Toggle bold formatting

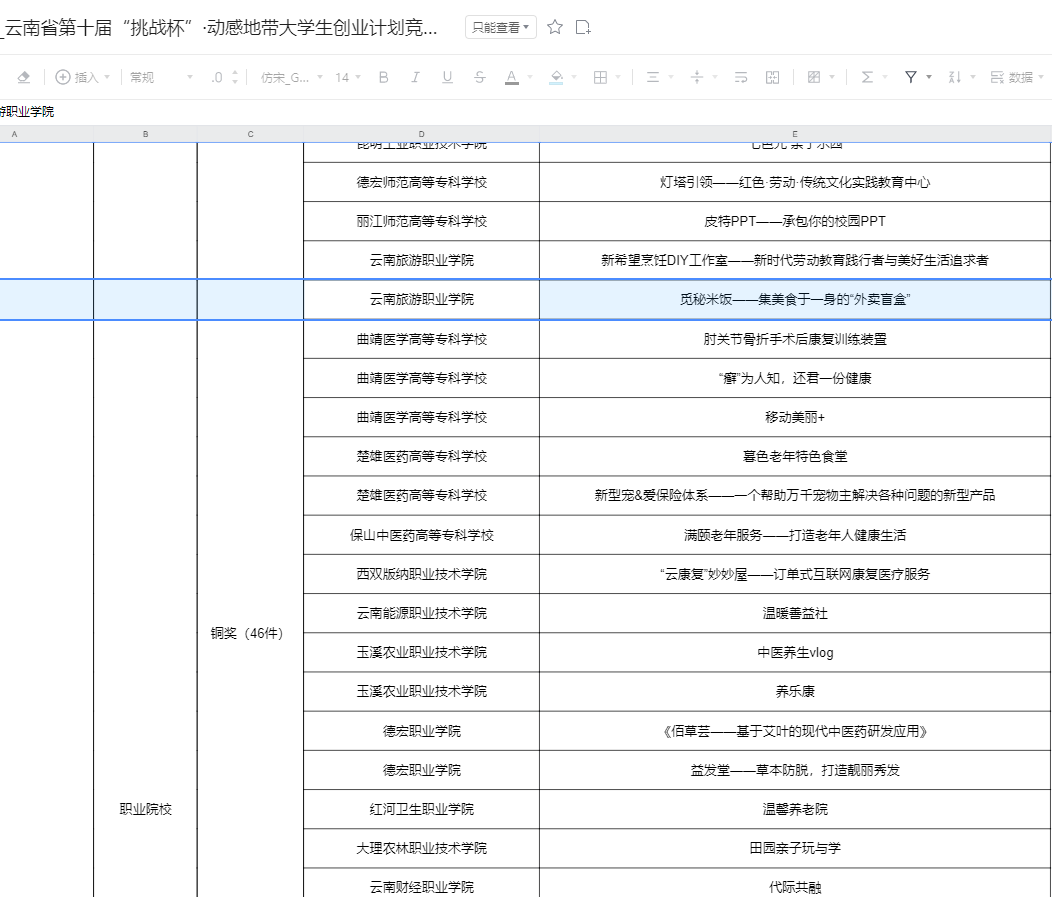383,77
